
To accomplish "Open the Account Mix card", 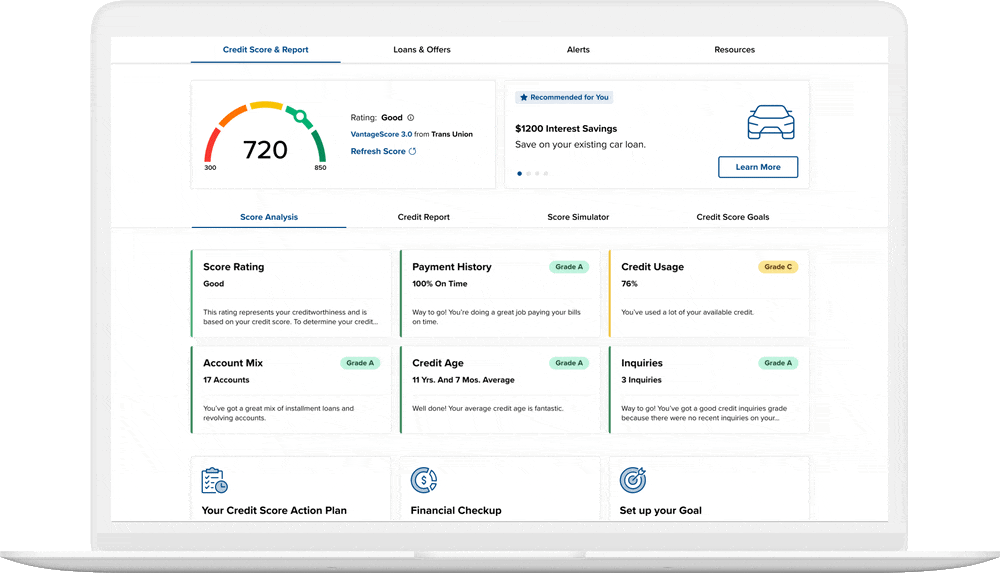I will tap(291, 390).
